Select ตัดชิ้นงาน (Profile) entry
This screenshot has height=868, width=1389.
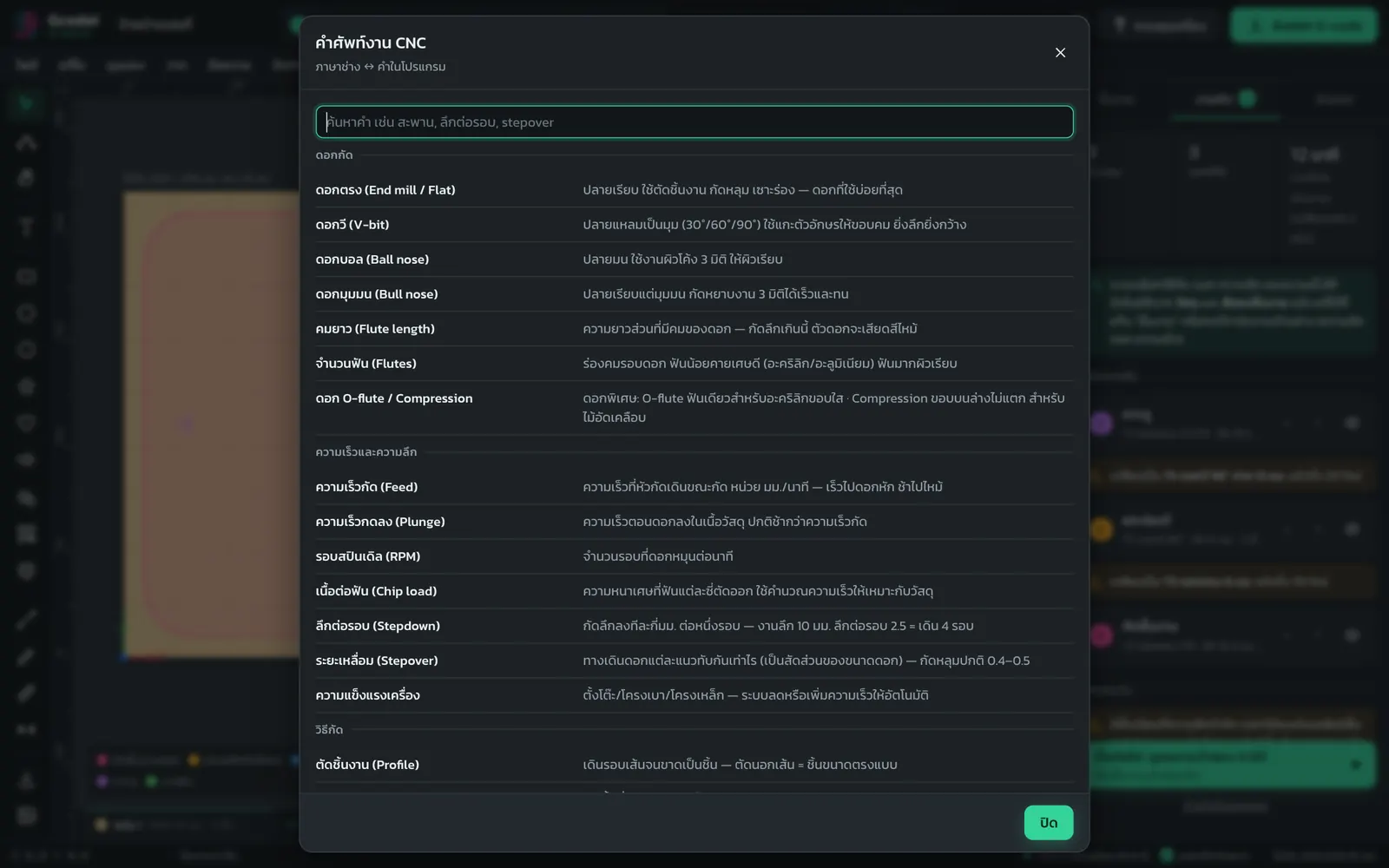(694, 765)
